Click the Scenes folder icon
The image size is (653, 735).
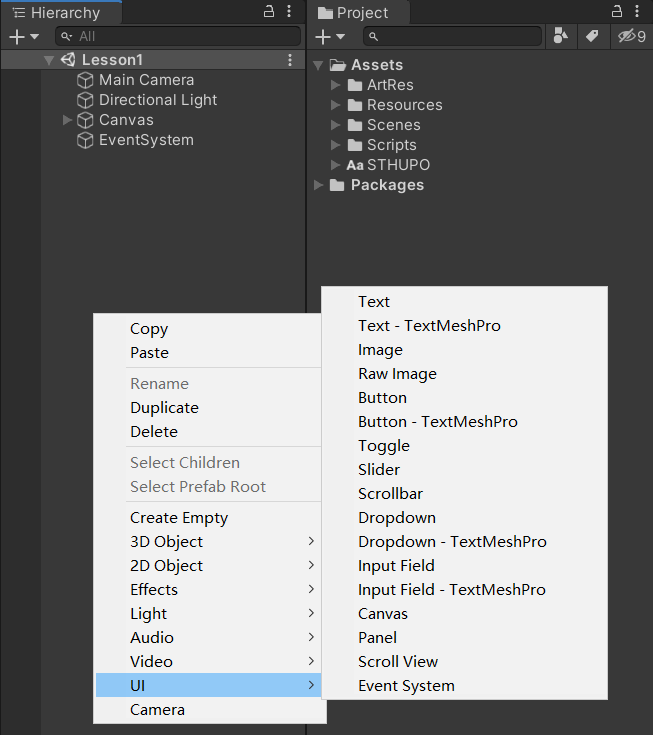point(355,126)
